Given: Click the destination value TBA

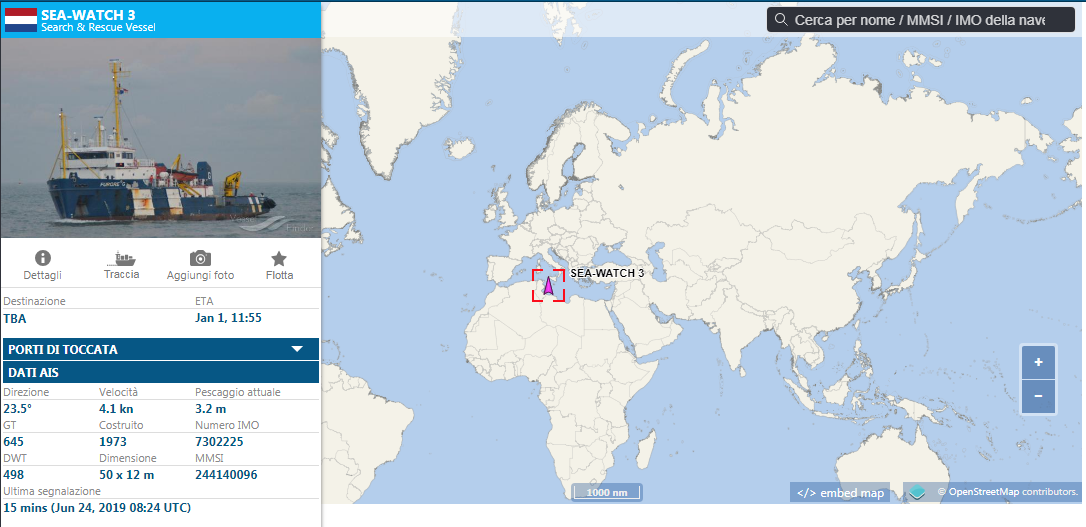Looking at the screenshot, I should pos(15,319).
